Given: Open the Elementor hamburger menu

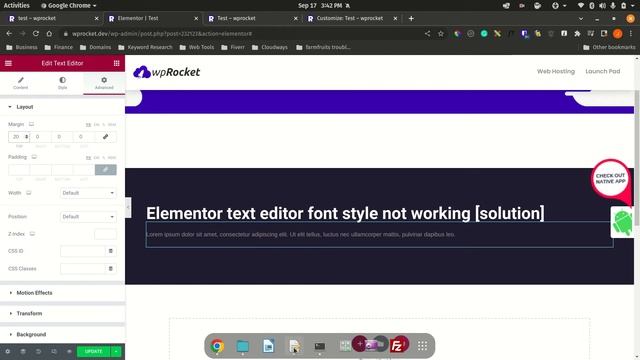Looking at the screenshot, I should pos(8,63).
